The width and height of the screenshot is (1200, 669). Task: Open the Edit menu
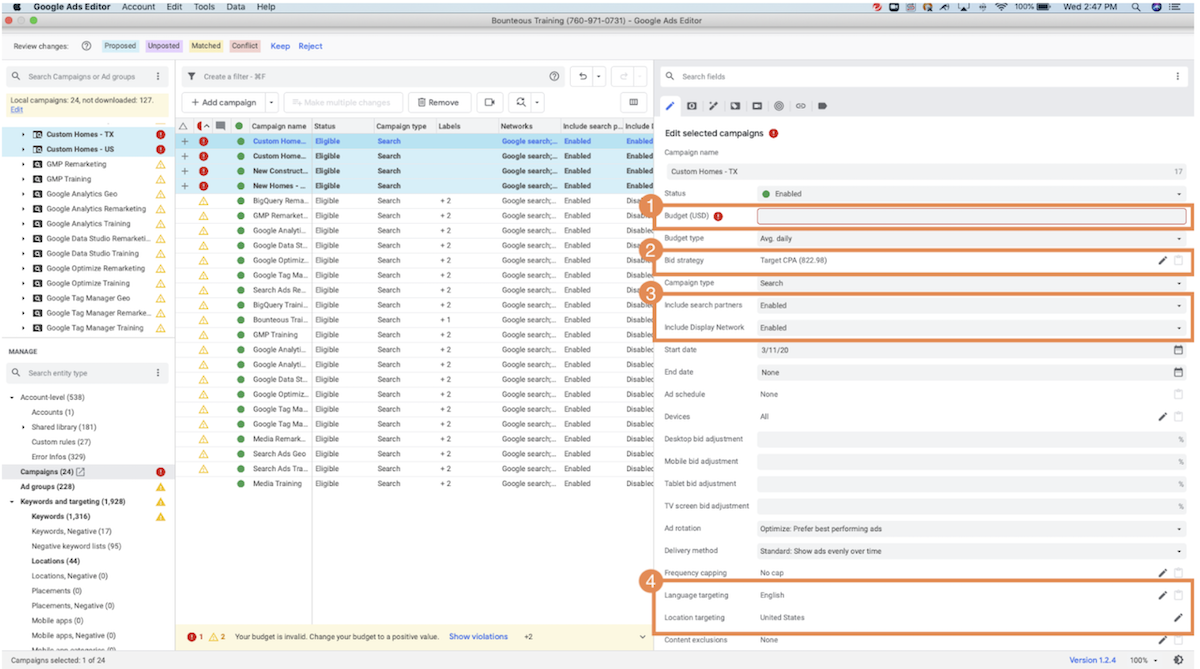point(174,7)
